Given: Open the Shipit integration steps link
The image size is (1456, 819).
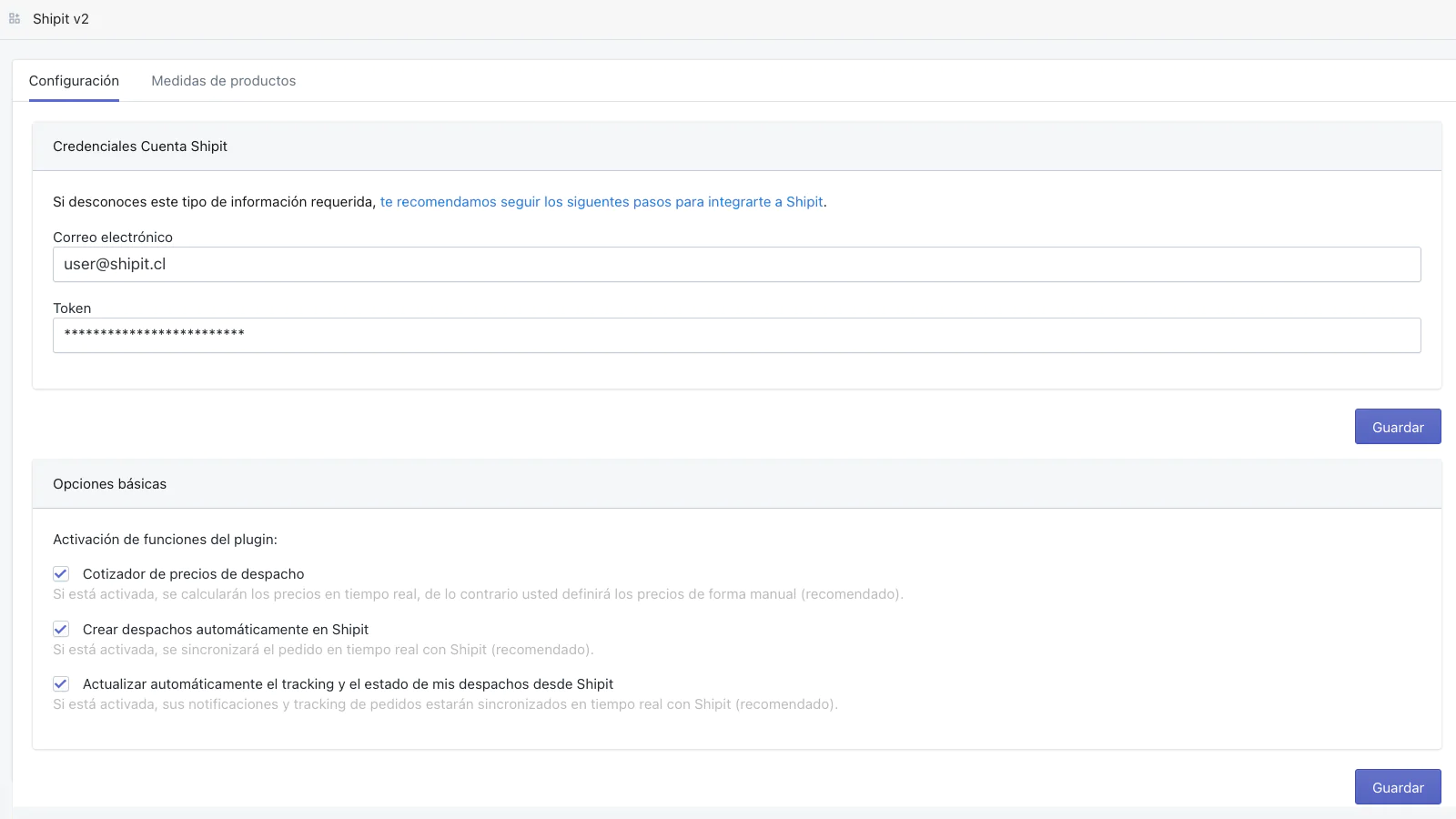Looking at the screenshot, I should click(602, 202).
